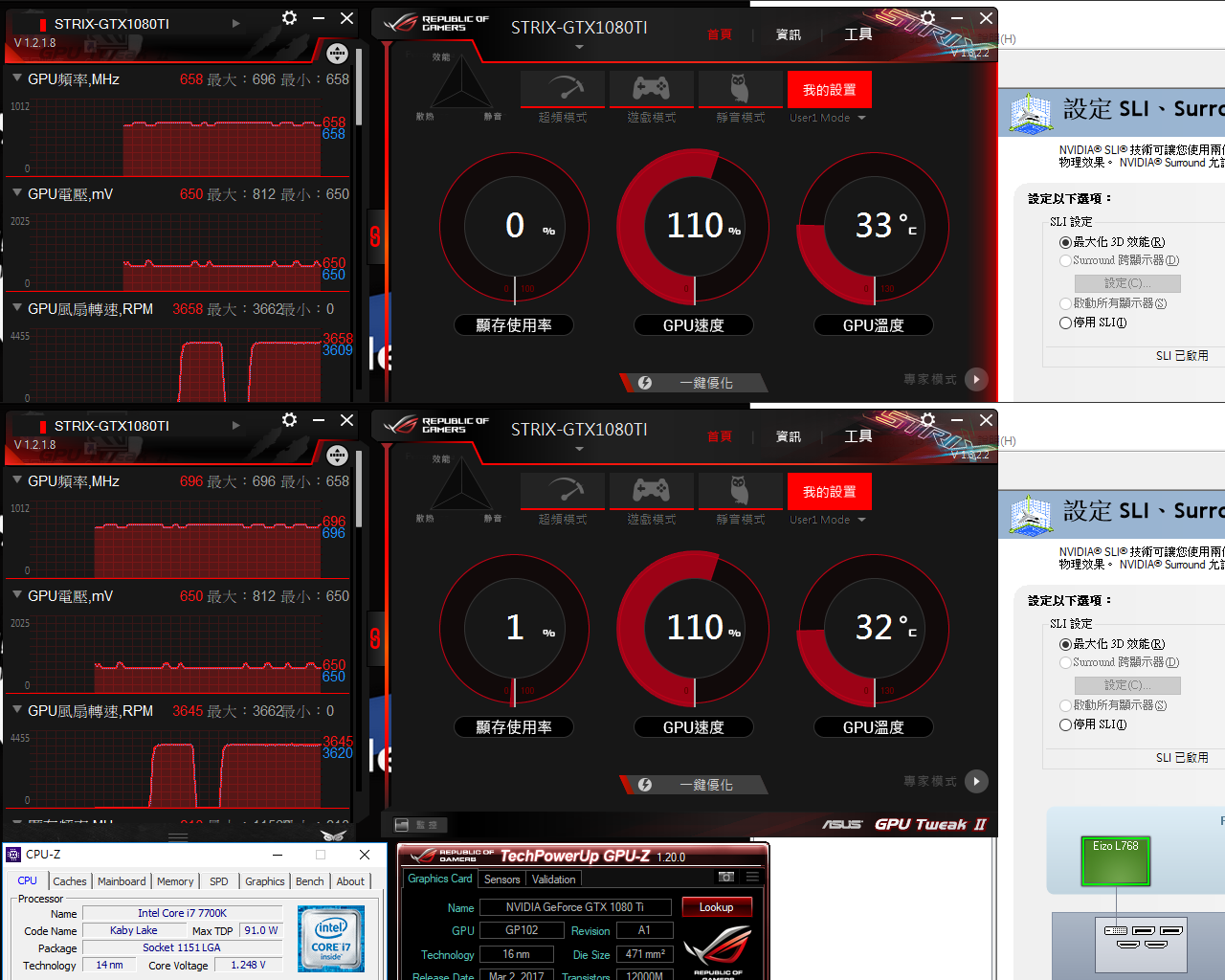The width and height of the screenshot is (1225, 980).
Task: Click GPU速度 110% gauge in 33°C window
Action: (694, 228)
